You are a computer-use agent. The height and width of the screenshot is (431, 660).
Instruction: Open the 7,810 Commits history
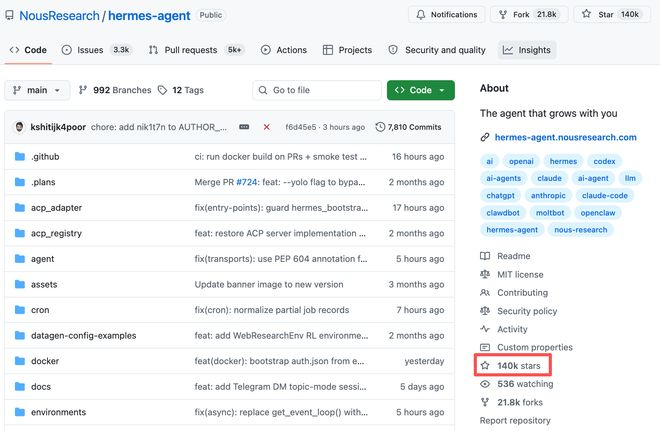point(408,127)
